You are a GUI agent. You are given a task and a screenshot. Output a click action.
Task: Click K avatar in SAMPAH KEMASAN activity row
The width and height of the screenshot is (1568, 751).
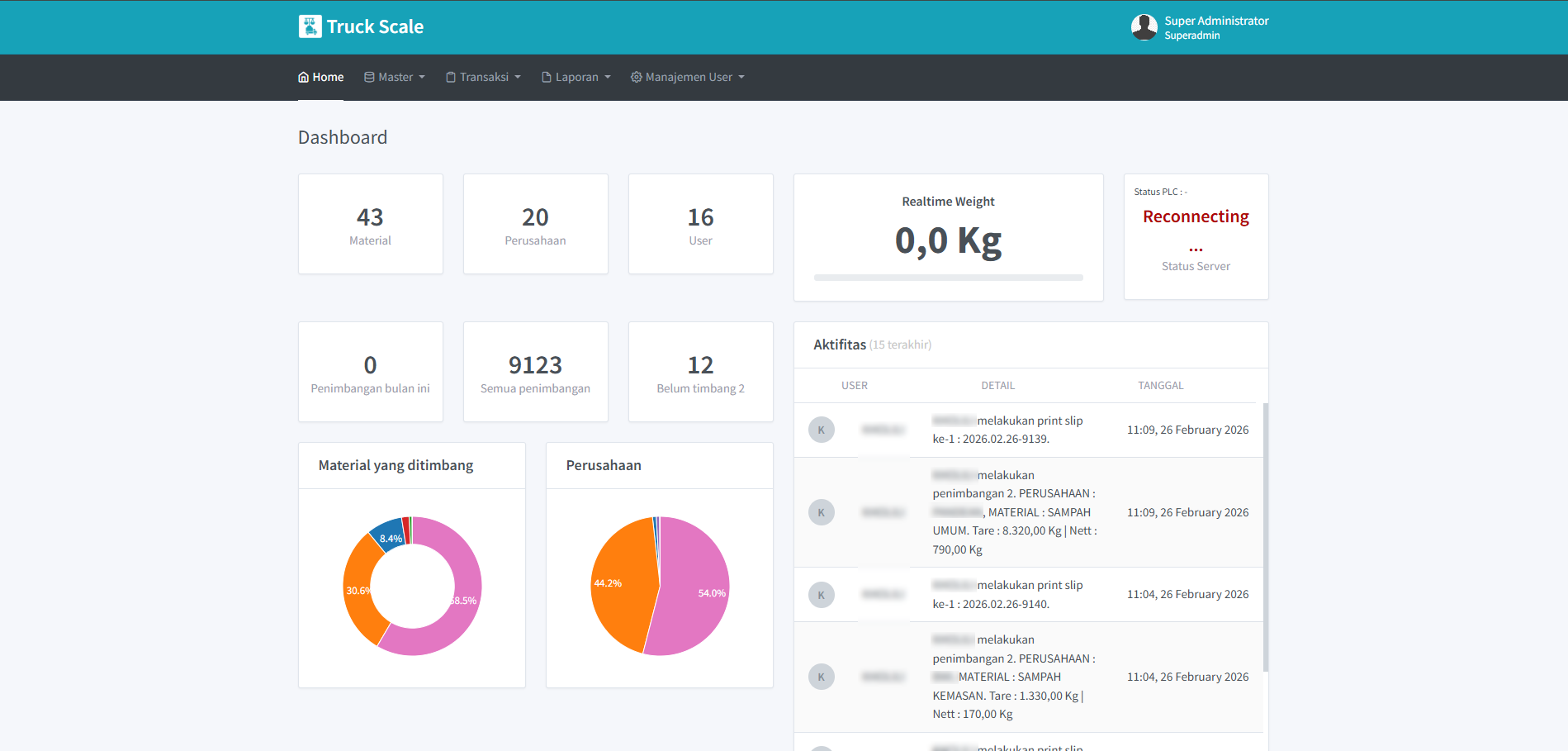[821, 677]
